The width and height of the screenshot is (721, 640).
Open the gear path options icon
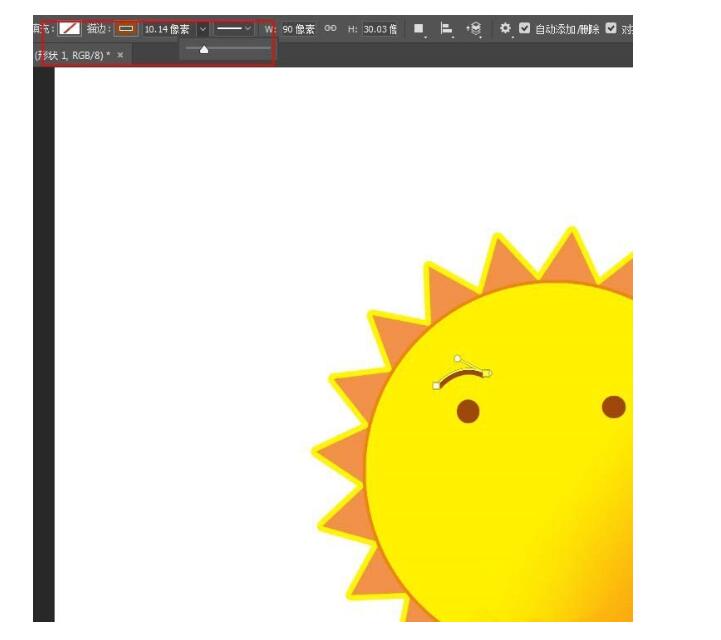tap(505, 29)
